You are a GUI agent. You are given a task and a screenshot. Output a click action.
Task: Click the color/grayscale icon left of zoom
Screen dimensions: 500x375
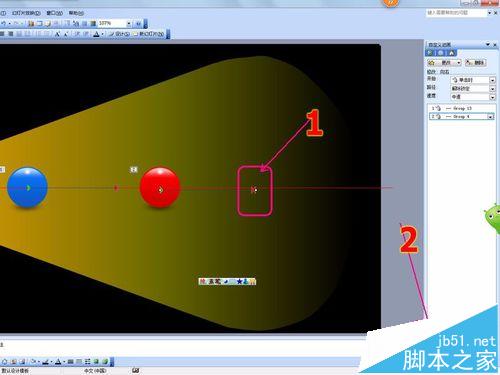tap(93, 23)
